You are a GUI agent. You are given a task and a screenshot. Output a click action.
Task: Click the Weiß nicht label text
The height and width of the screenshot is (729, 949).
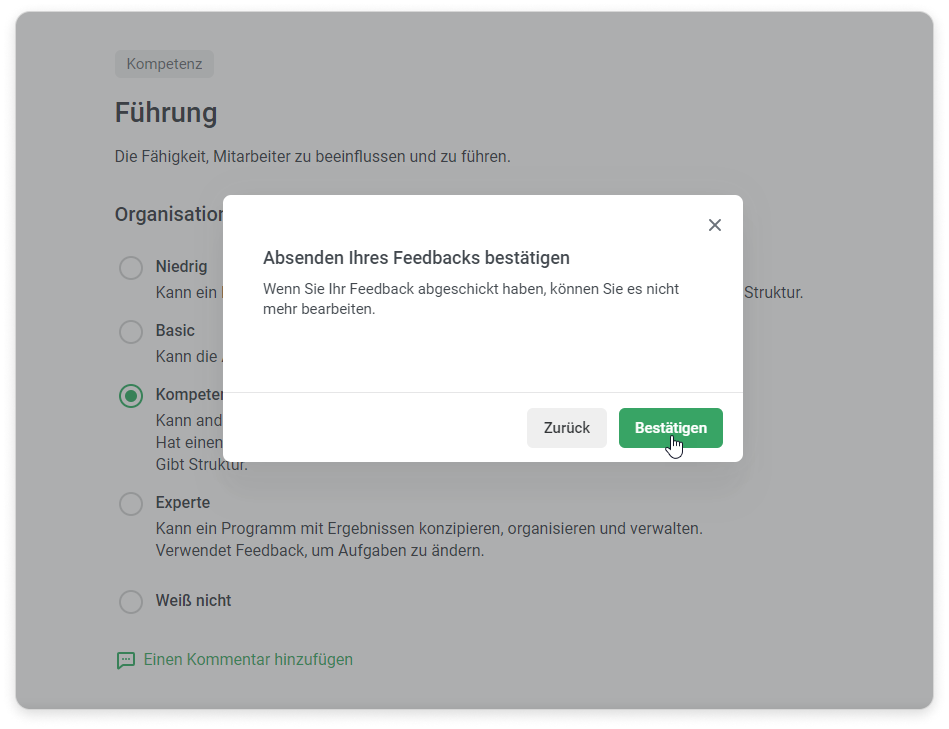[193, 601]
